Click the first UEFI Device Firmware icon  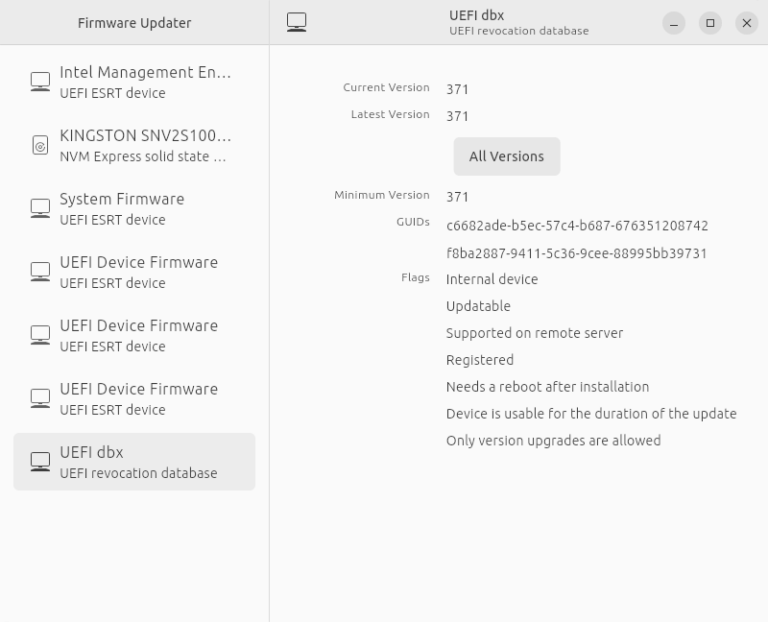pyautogui.click(x=40, y=272)
